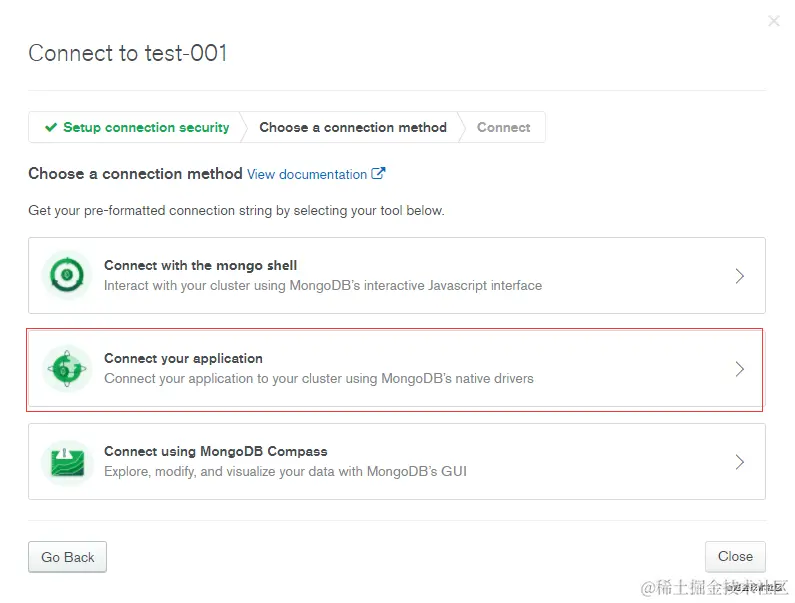Screen dimensions: 795x603
Task: Click the MongoDB Compass icon
Action: pyautogui.click(x=67, y=461)
